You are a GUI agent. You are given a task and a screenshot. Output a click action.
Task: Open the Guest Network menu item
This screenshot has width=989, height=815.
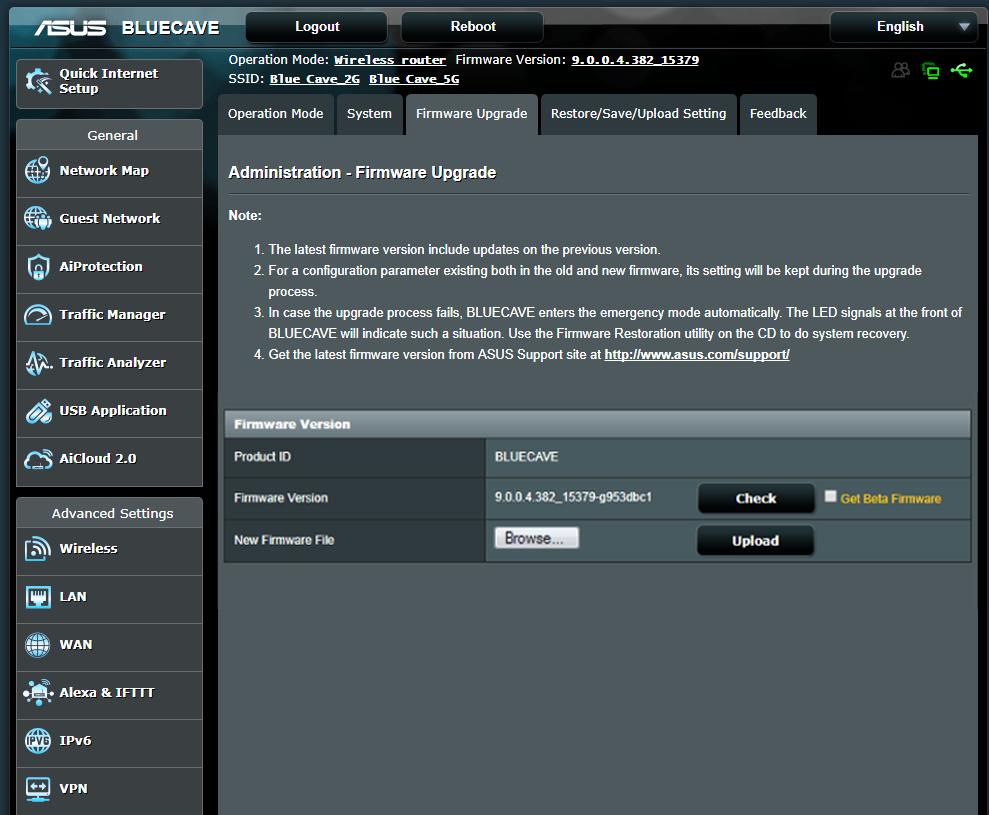(x=110, y=219)
